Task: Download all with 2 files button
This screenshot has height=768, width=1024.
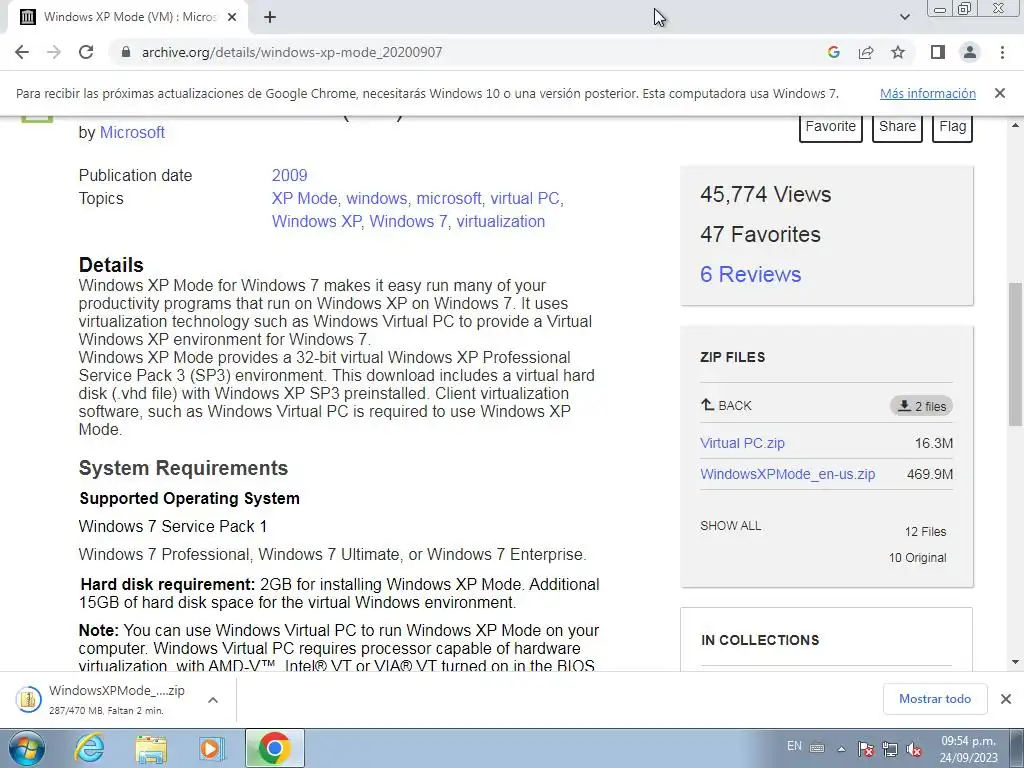Action: 921,406
